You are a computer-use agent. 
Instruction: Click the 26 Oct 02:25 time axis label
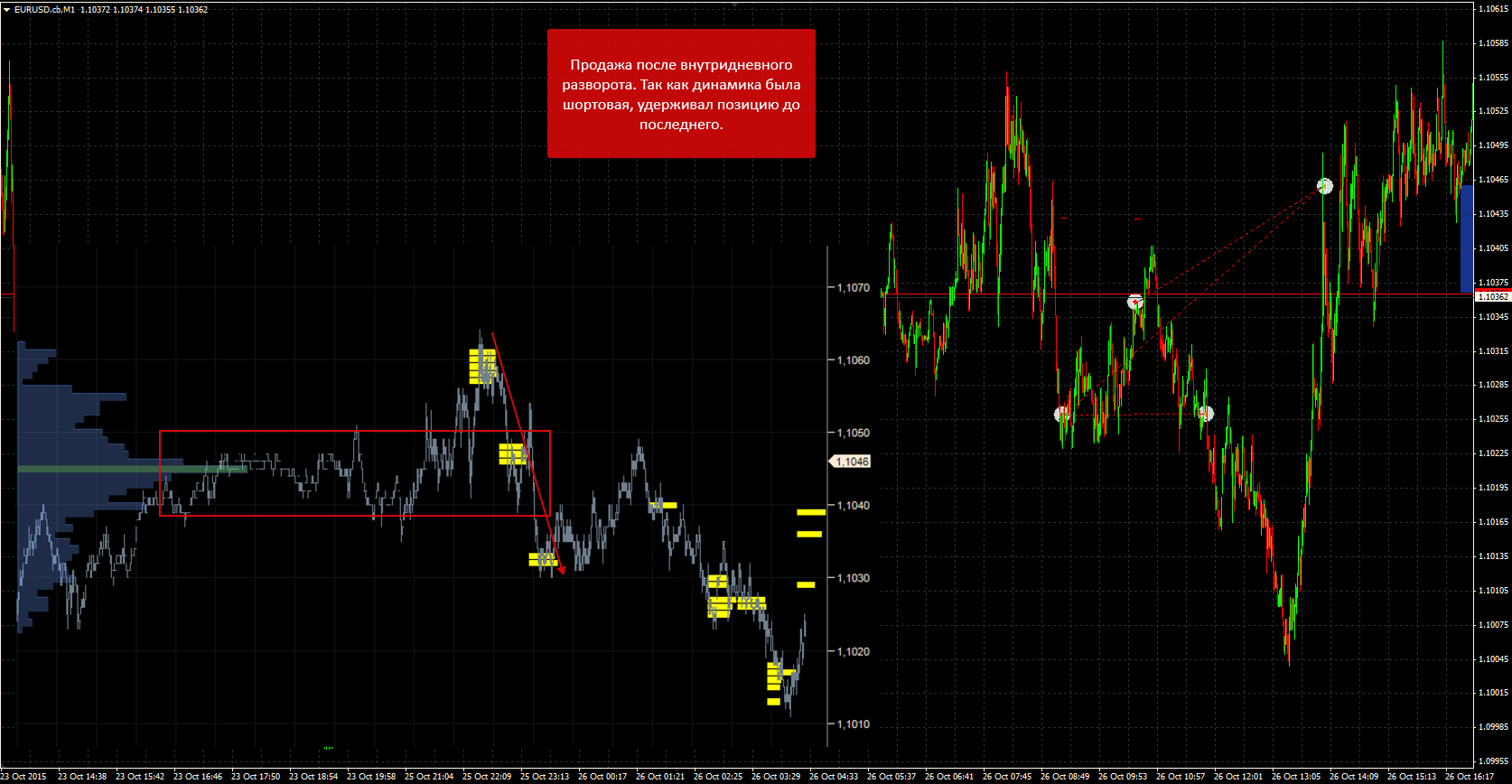point(718,776)
